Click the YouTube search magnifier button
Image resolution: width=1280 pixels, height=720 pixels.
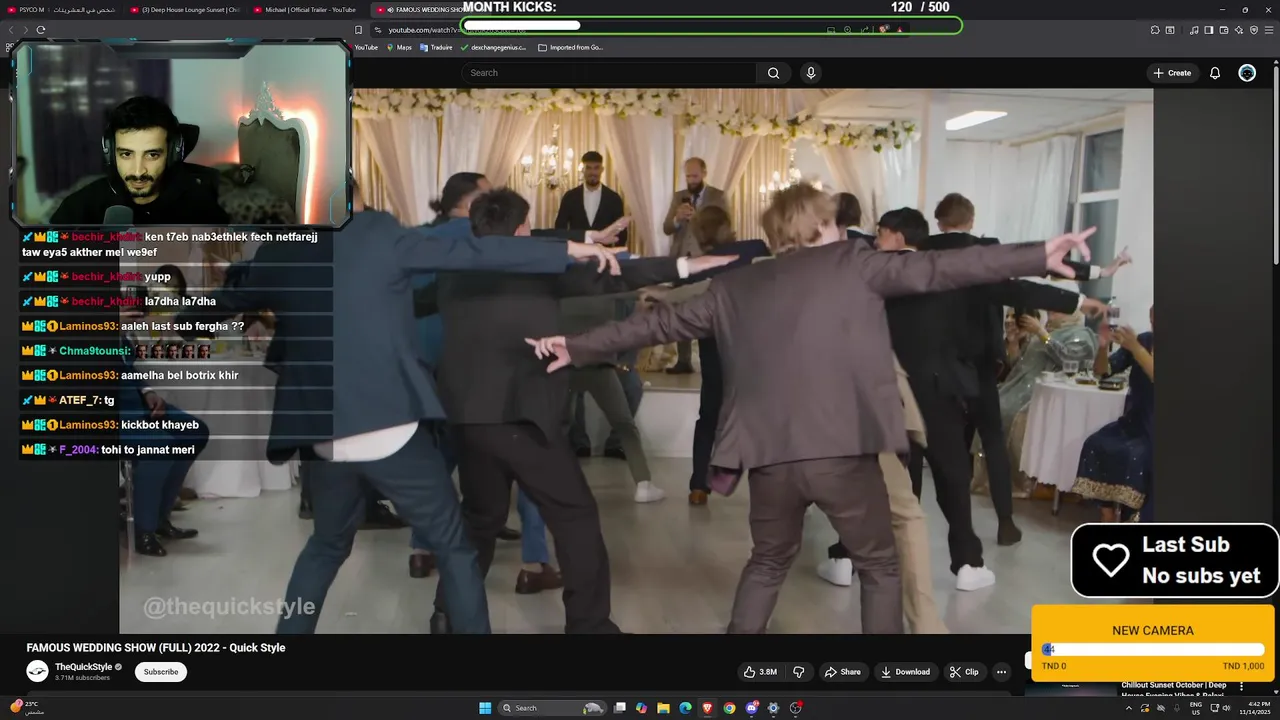click(x=773, y=73)
